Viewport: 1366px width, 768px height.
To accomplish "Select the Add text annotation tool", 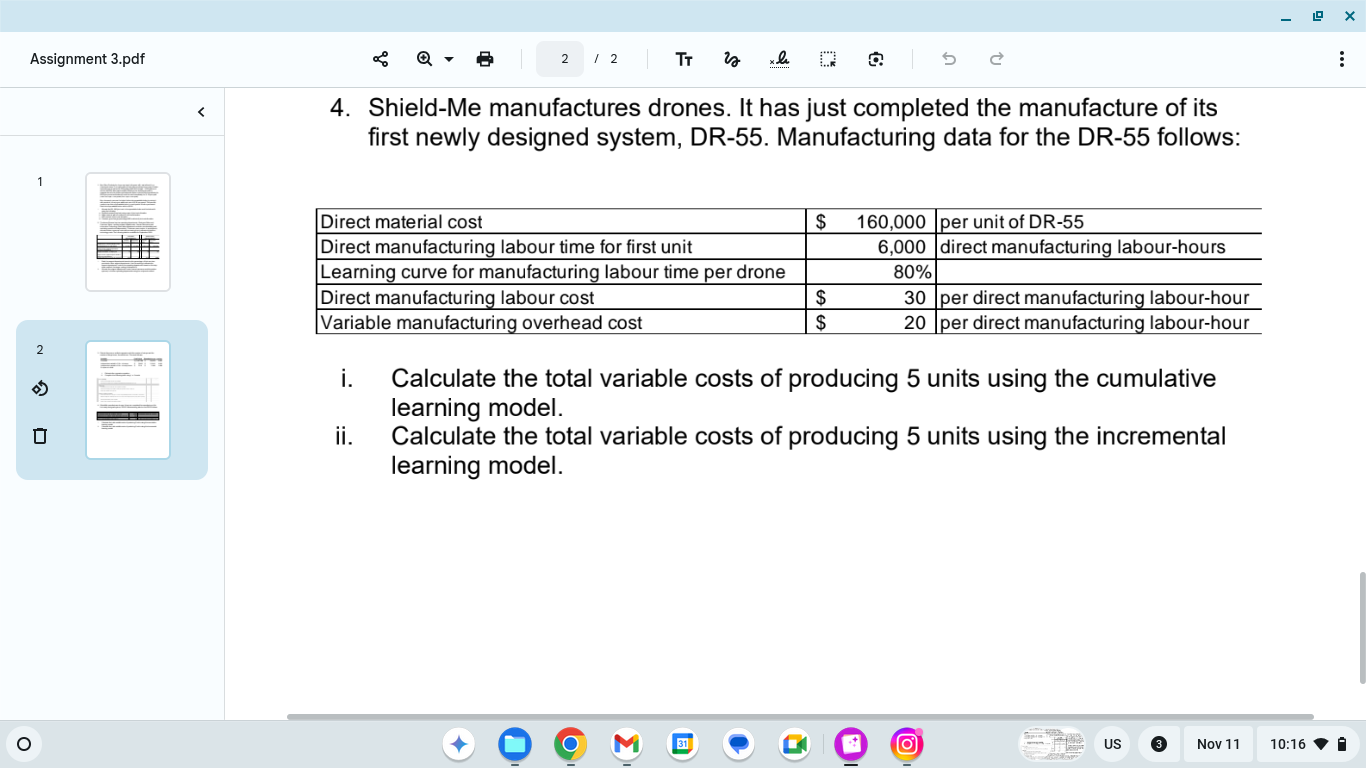I will tap(684, 59).
